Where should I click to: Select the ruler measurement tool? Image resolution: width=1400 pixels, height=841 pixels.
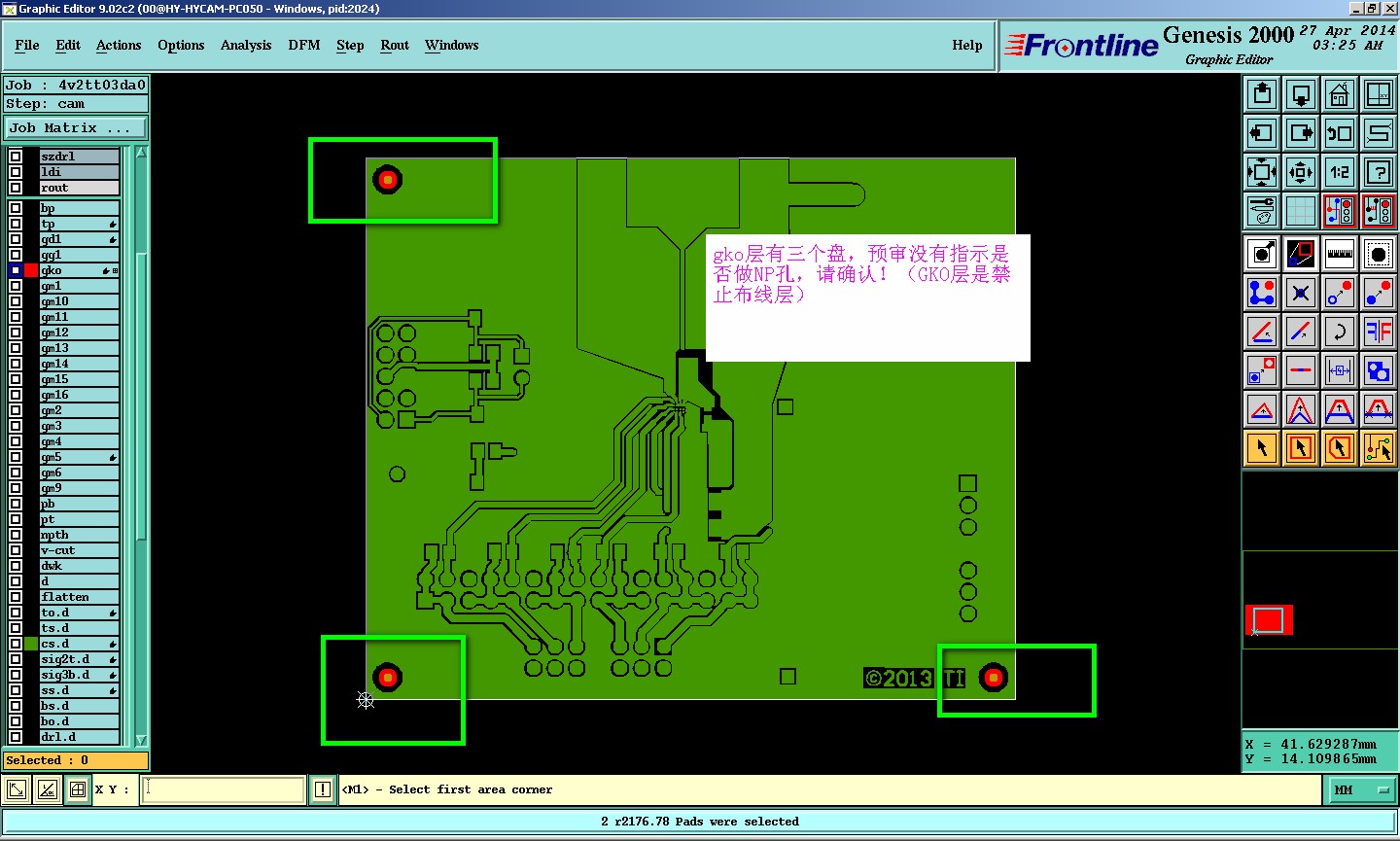1340,254
